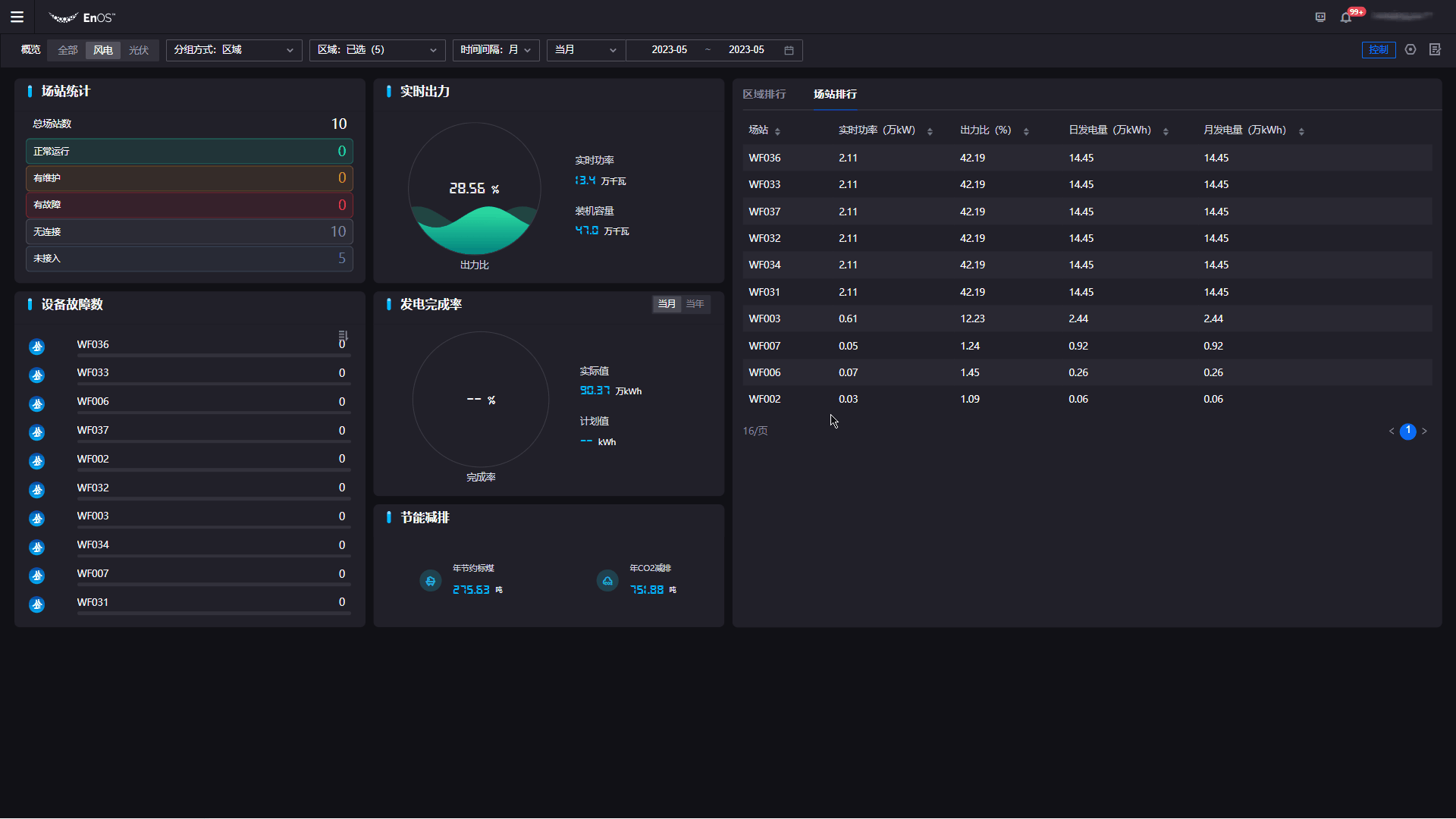Click the sort icon in 设备故障数 panel
This screenshot has height=819, width=1456.
(343, 335)
